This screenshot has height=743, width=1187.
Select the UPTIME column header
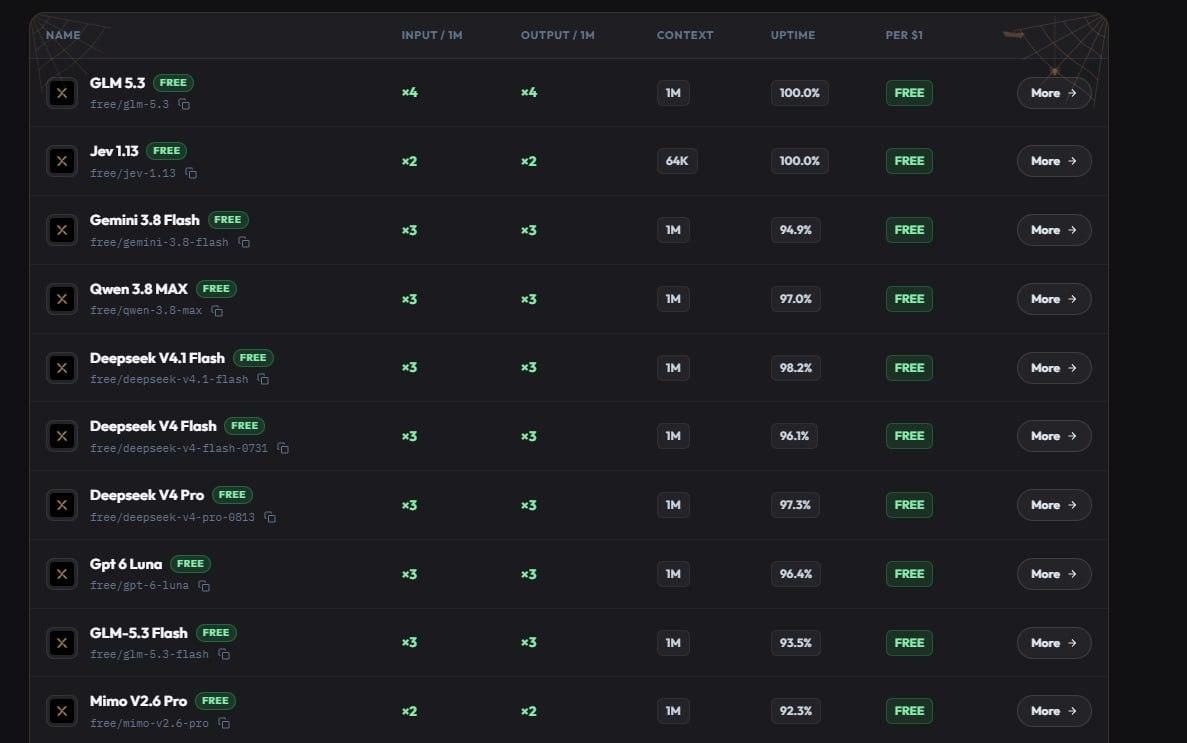click(793, 35)
